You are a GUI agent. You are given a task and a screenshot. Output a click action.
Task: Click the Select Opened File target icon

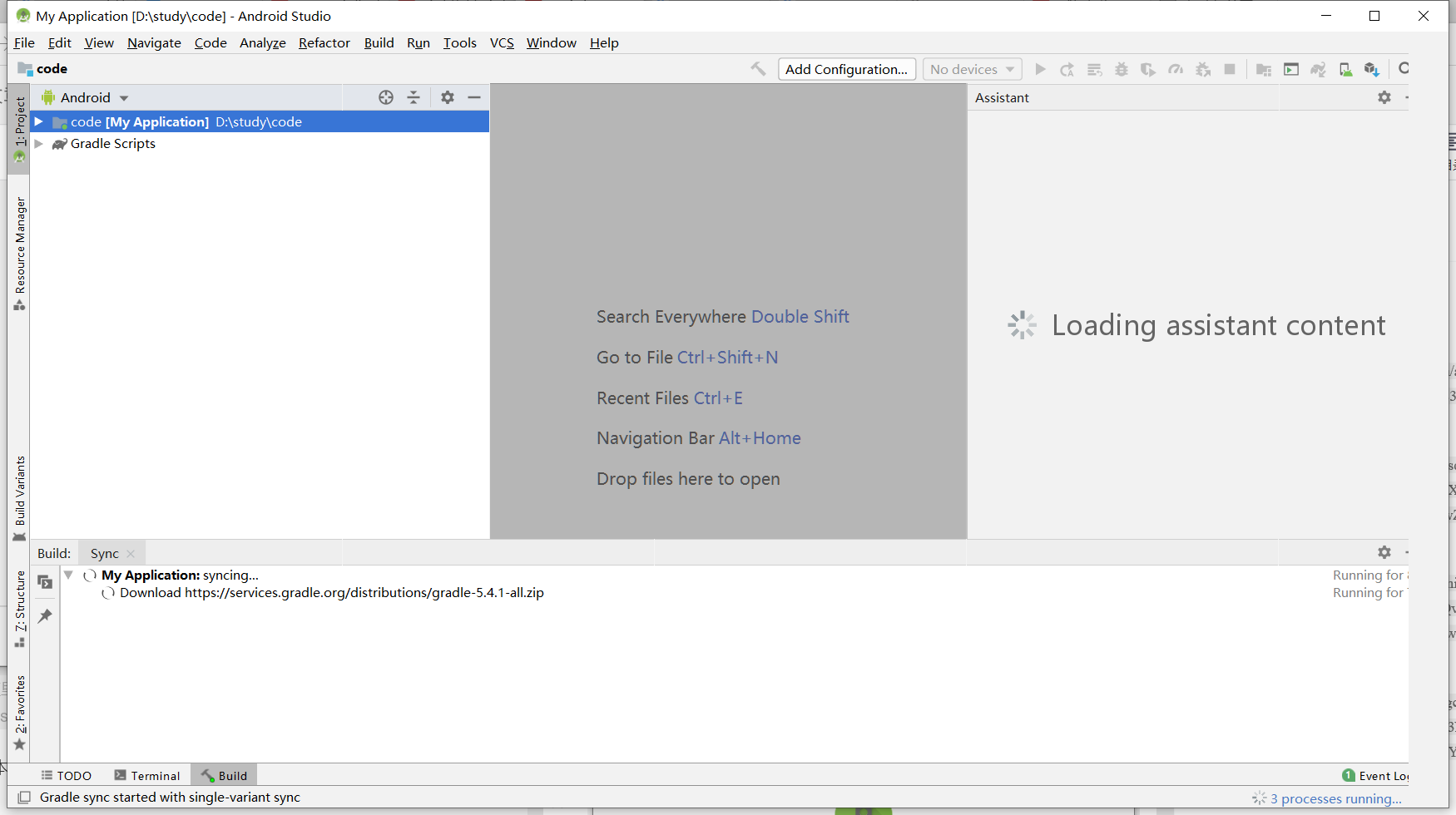(386, 97)
